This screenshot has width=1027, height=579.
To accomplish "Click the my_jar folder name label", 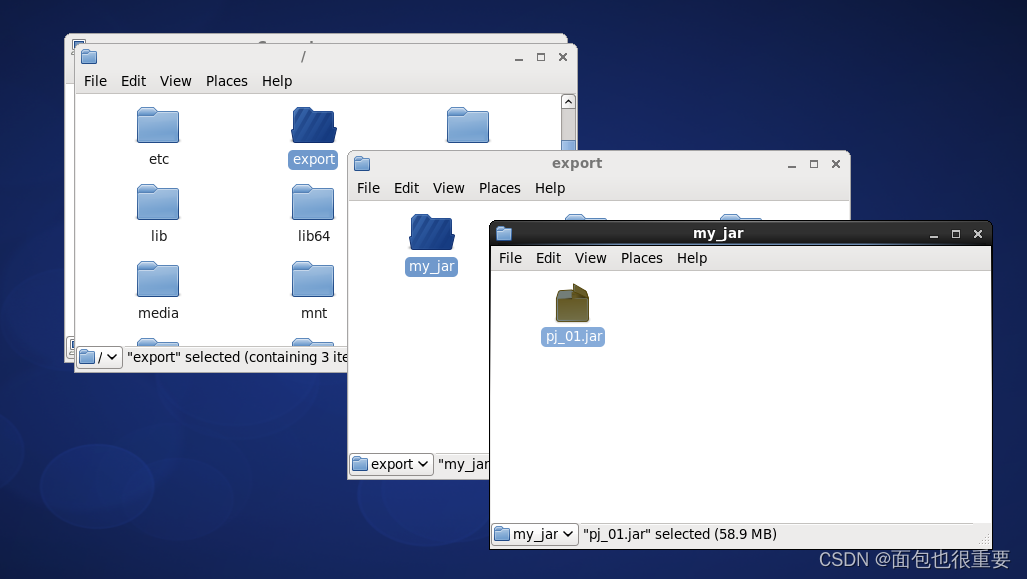I will pyautogui.click(x=432, y=267).
